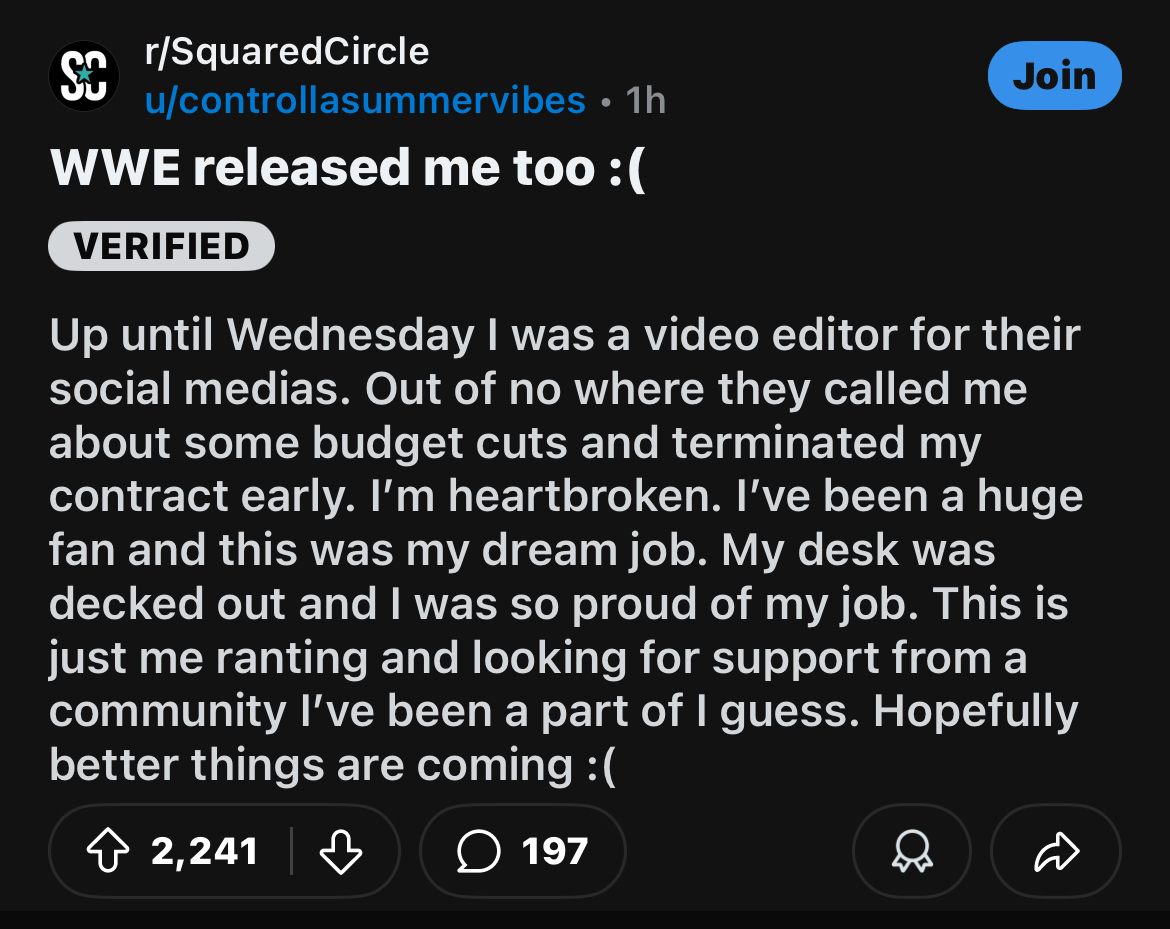
Task: Open the SquaredCircle subreddit avatar logo
Action: (x=84, y=76)
